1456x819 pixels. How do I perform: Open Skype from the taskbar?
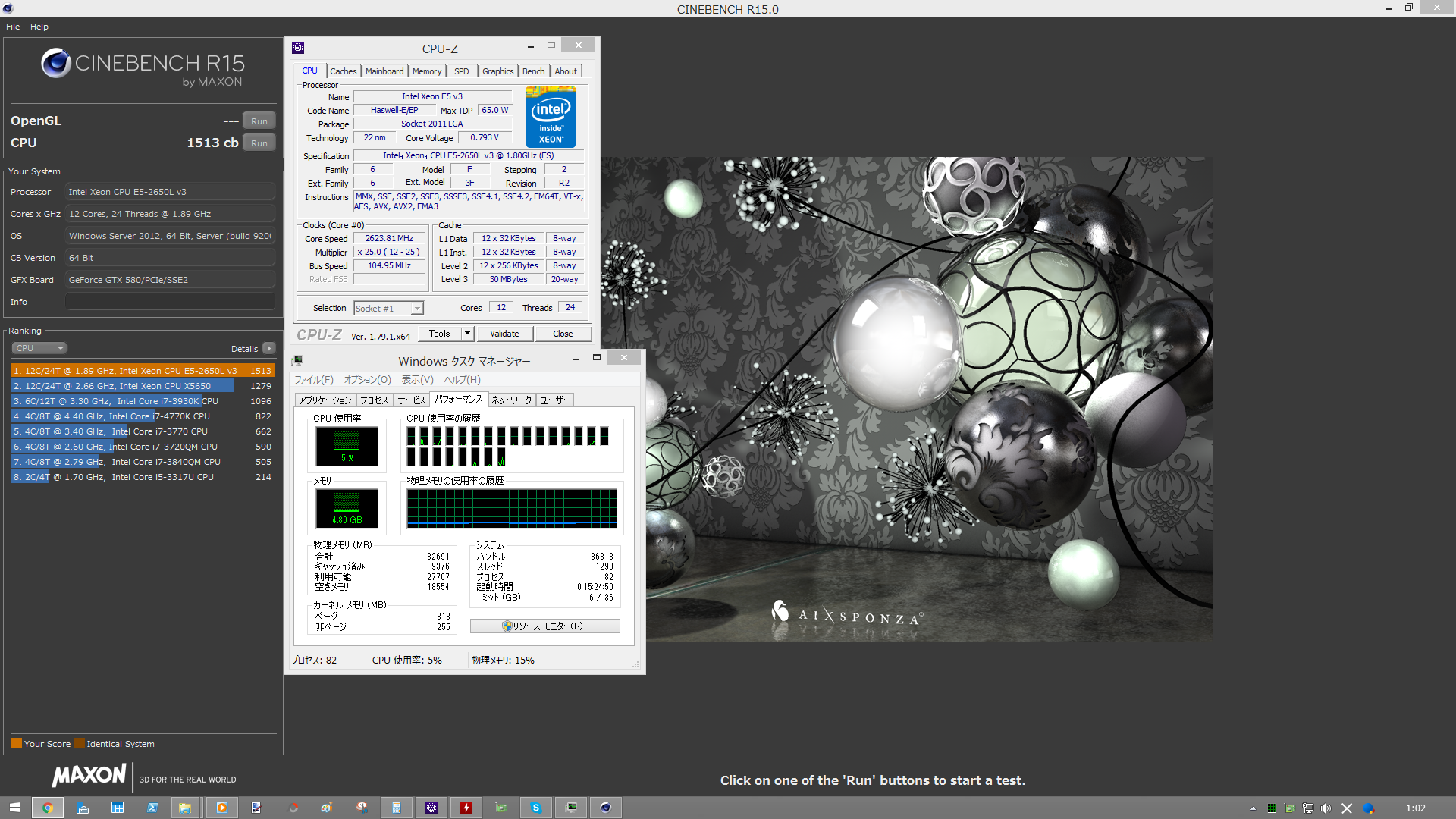tap(536, 808)
